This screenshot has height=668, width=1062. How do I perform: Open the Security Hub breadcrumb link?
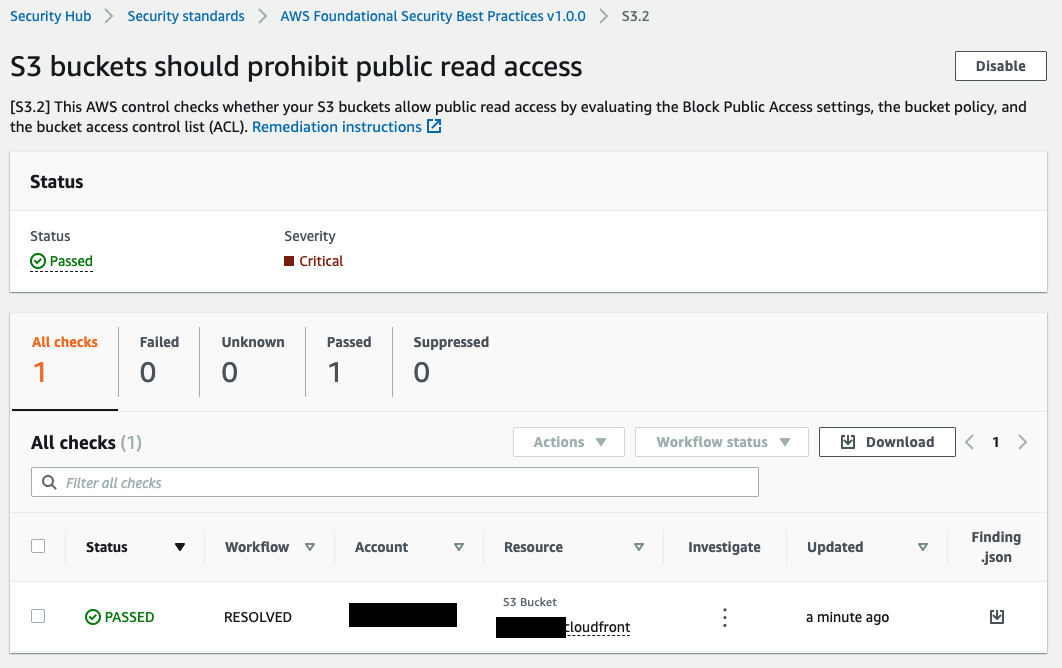pos(50,16)
